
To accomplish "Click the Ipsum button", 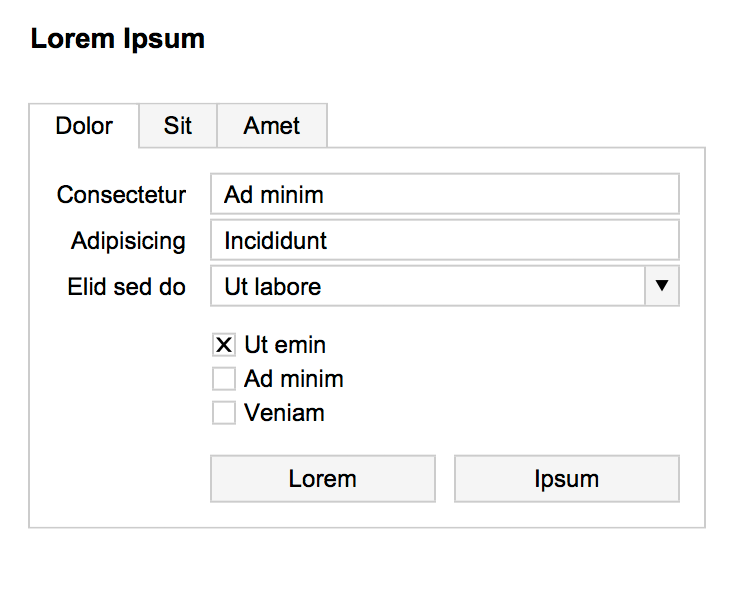I will tap(566, 479).
